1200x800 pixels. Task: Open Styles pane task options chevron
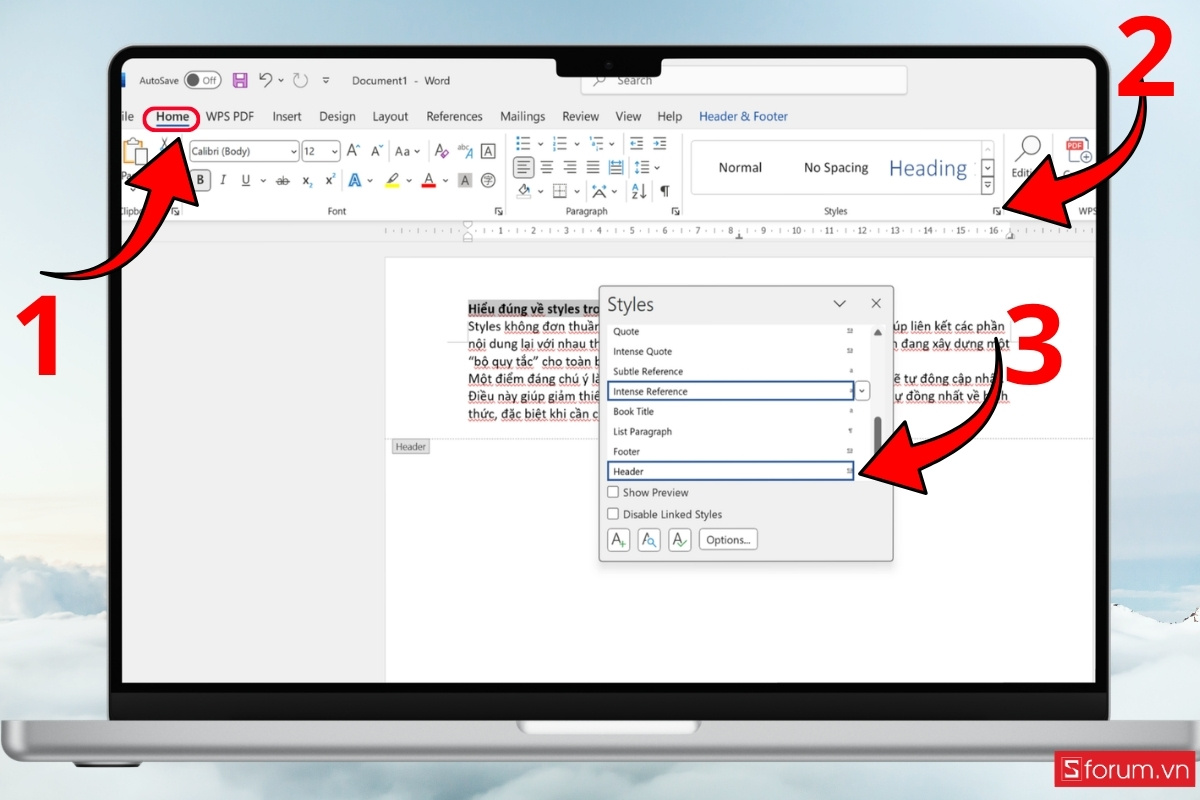tap(840, 303)
